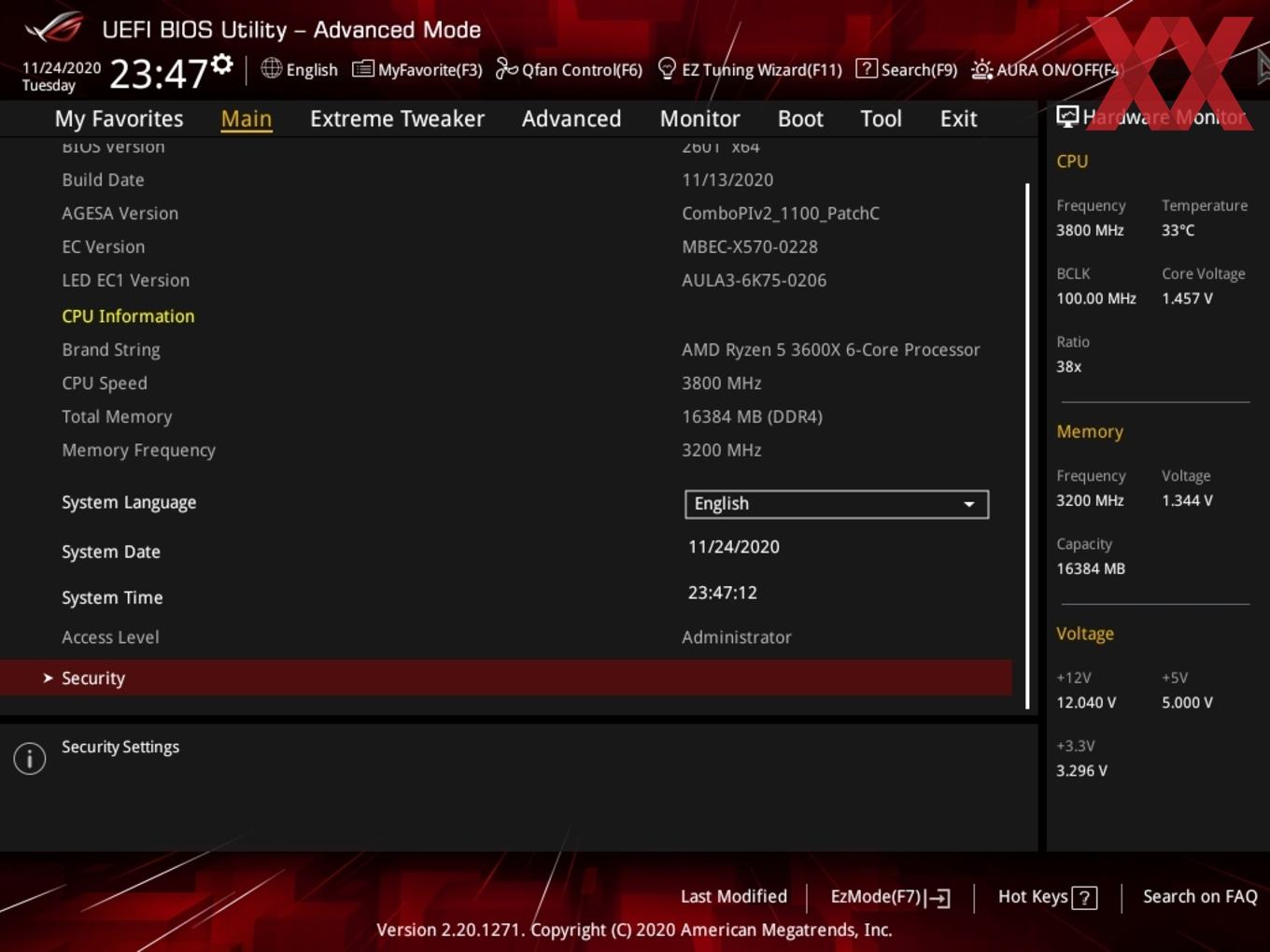Screen dimensions: 1270x952
Task: Click the CPU Information heading
Action: coord(128,315)
